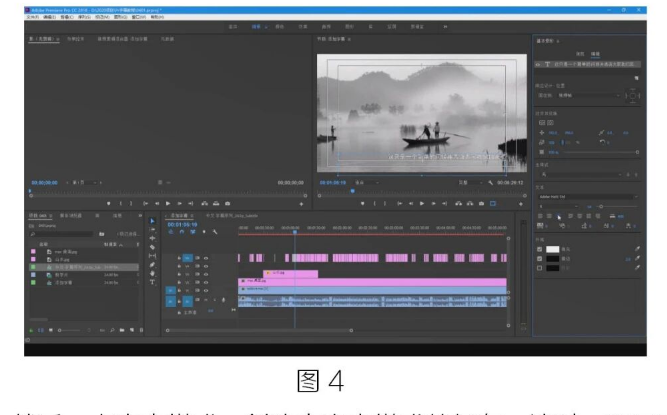This screenshot has height=415, width=667.
Task: Select the Type (T) tool in toolbox
Action: [152, 283]
